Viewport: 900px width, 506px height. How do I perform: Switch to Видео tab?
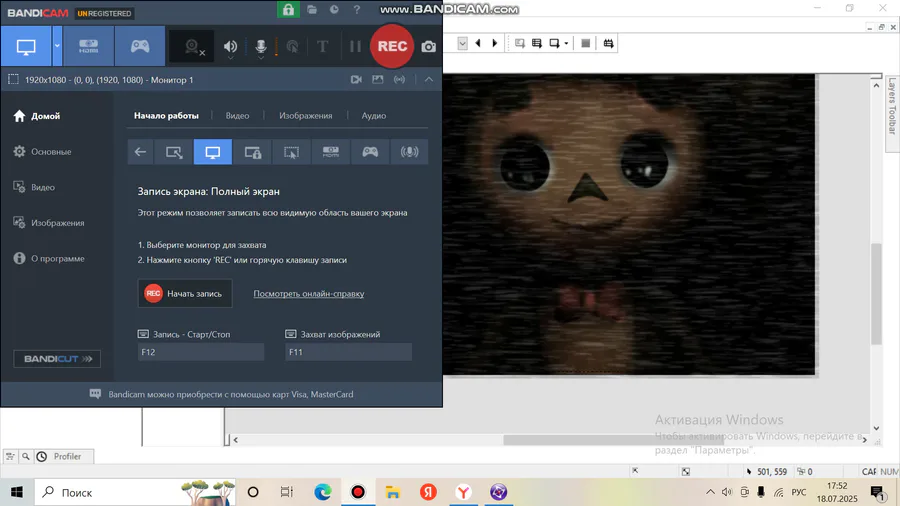point(237,115)
